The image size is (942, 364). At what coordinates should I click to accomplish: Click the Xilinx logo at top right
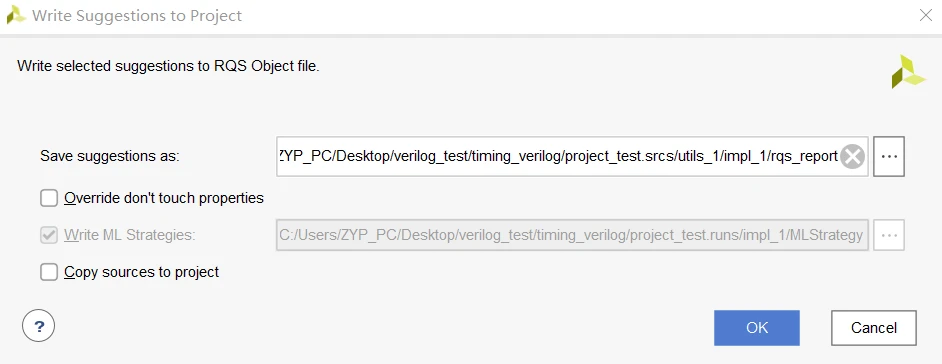908,72
